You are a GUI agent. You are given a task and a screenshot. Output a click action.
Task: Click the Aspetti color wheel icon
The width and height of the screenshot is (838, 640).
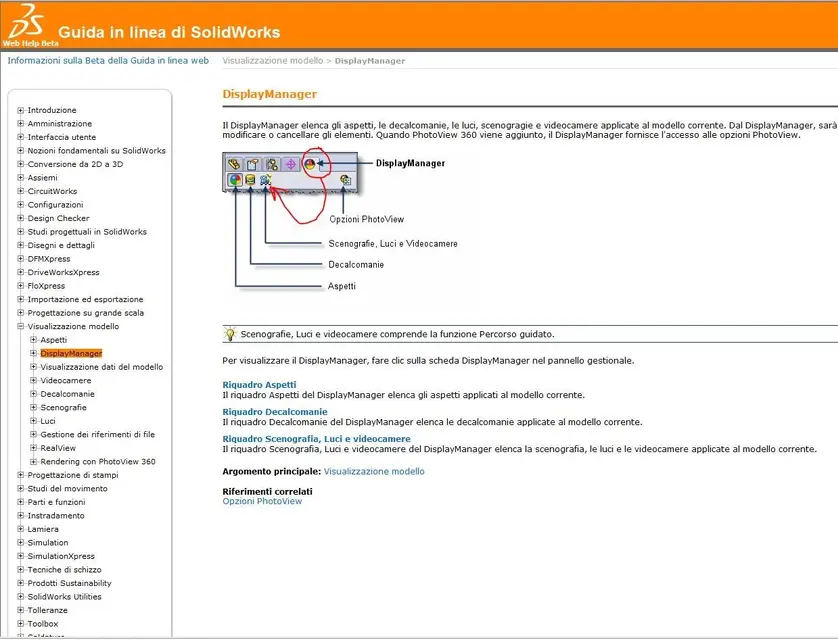coord(235,180)
